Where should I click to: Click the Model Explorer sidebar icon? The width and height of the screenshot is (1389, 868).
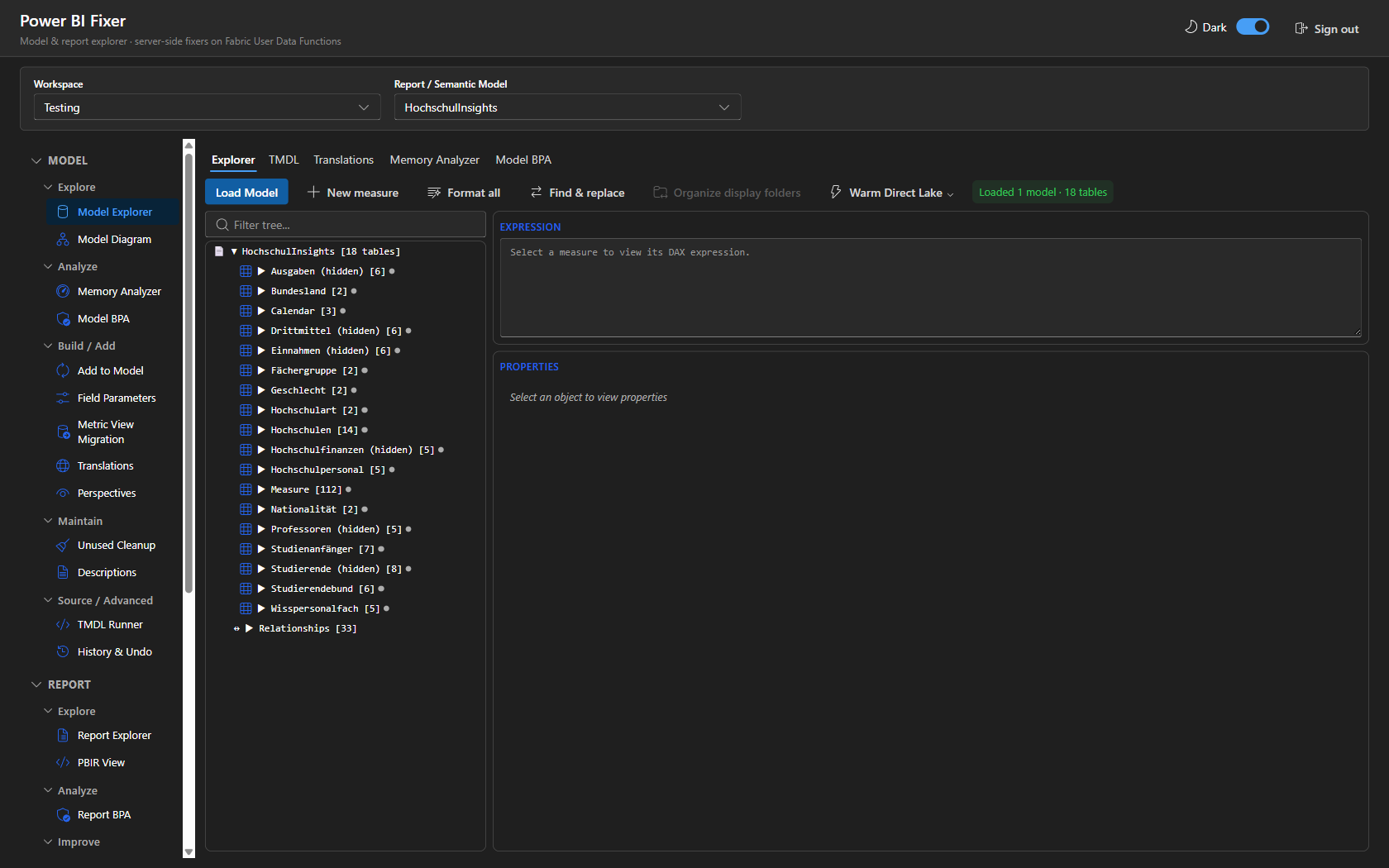[x=63, y=212]
